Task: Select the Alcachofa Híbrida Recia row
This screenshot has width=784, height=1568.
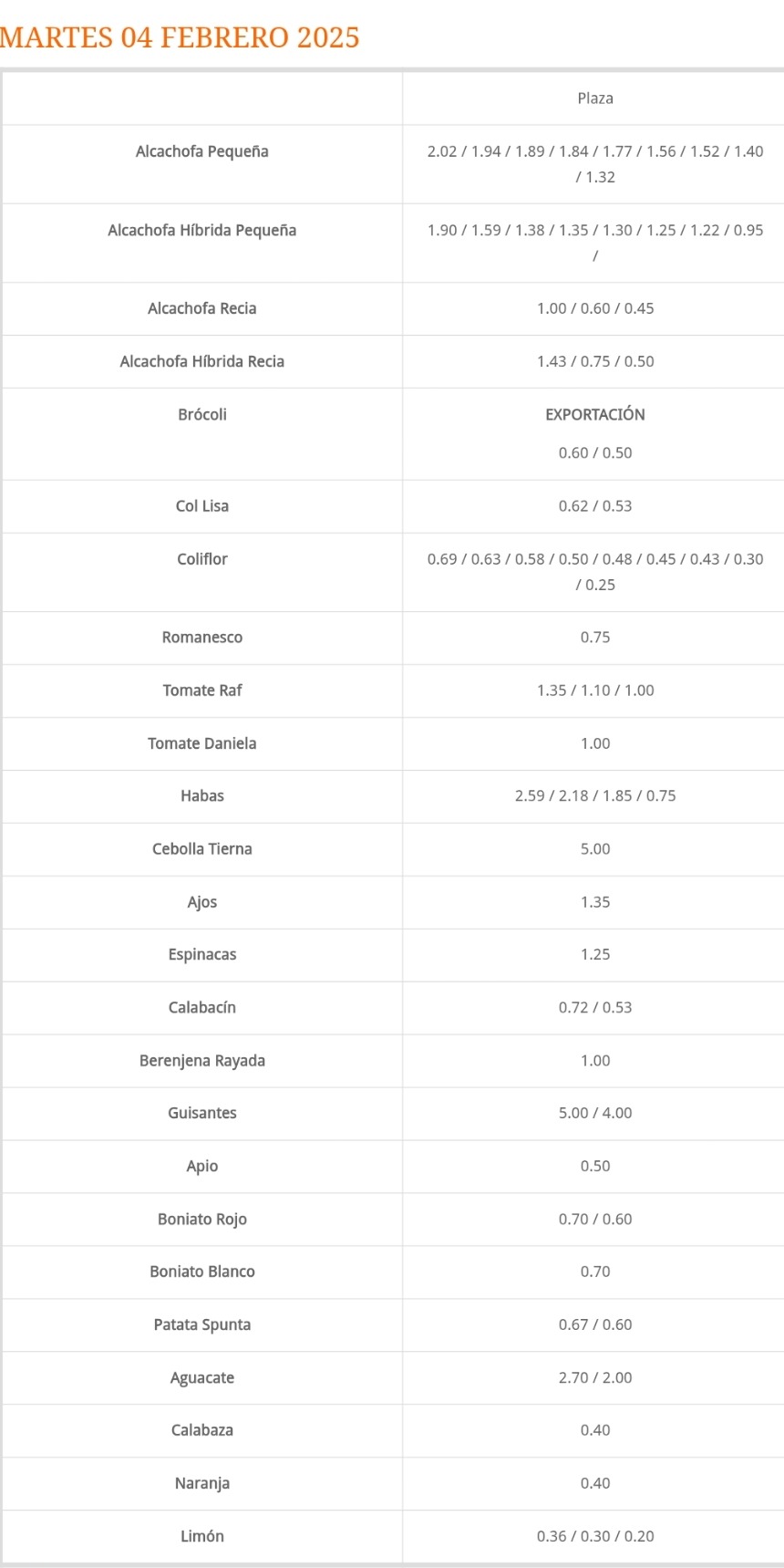Action: click(x=393, y=361)
